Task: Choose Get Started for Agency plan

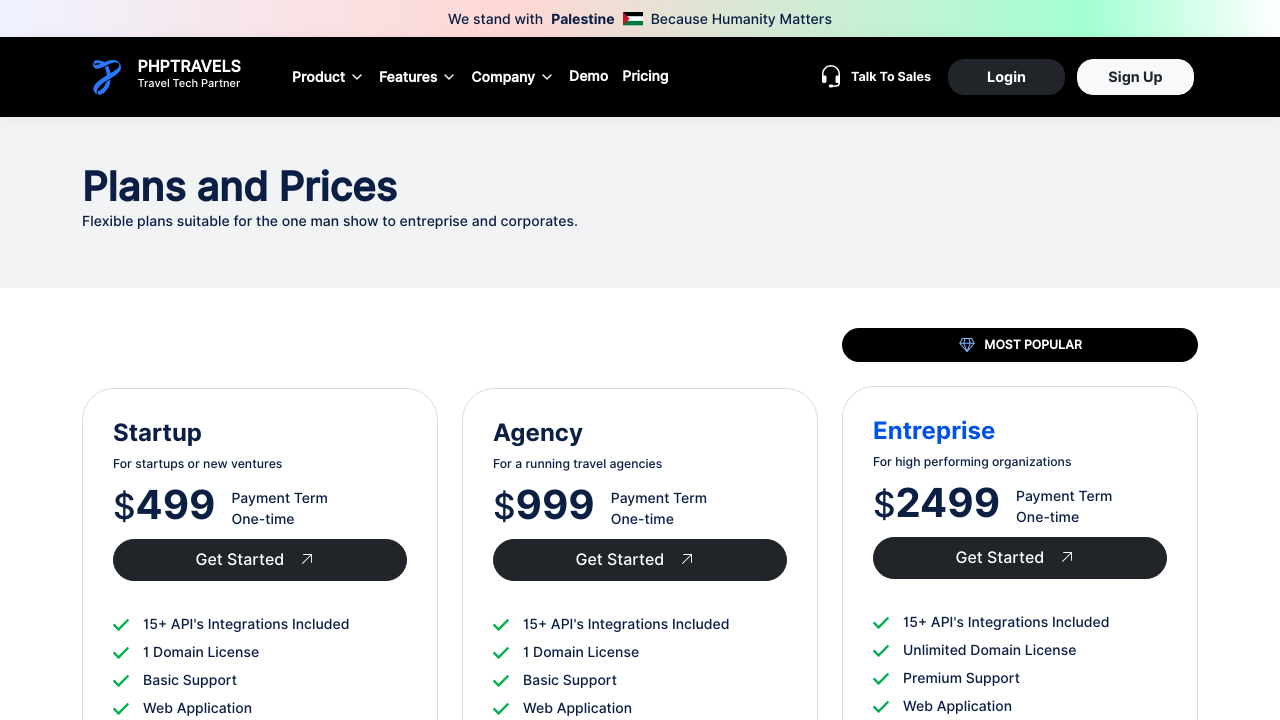Action: [x=639, y=560]
